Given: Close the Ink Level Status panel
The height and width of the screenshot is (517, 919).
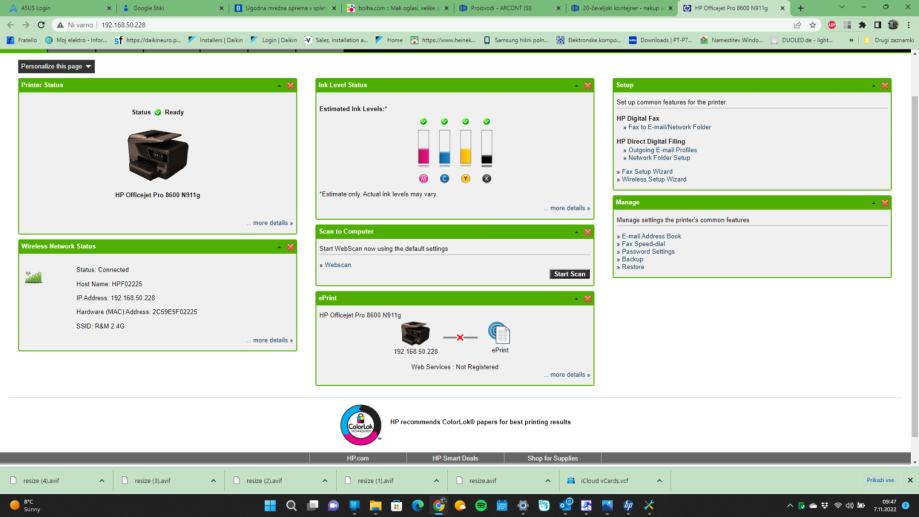Looking at the screenshot, I should (x=587, y=86).
